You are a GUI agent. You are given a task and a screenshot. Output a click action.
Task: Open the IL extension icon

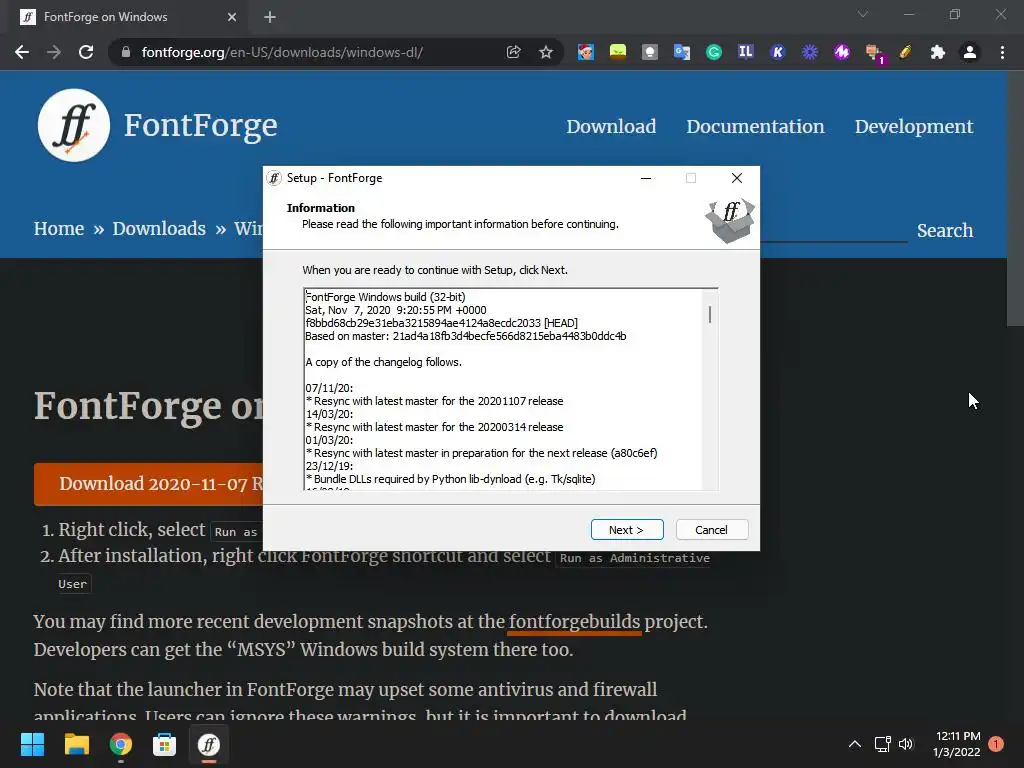coord(745,52)
